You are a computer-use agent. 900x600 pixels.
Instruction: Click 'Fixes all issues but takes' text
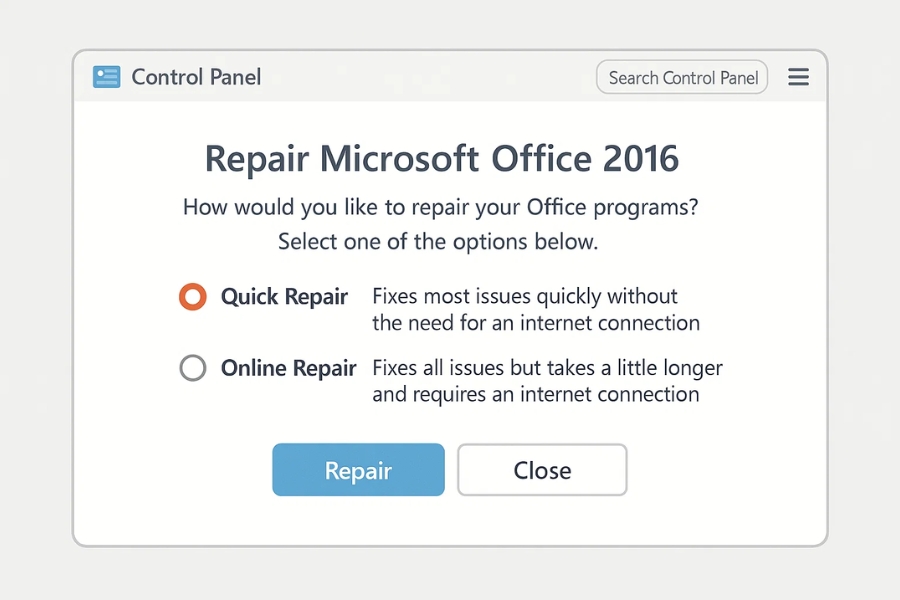point(547,368)
